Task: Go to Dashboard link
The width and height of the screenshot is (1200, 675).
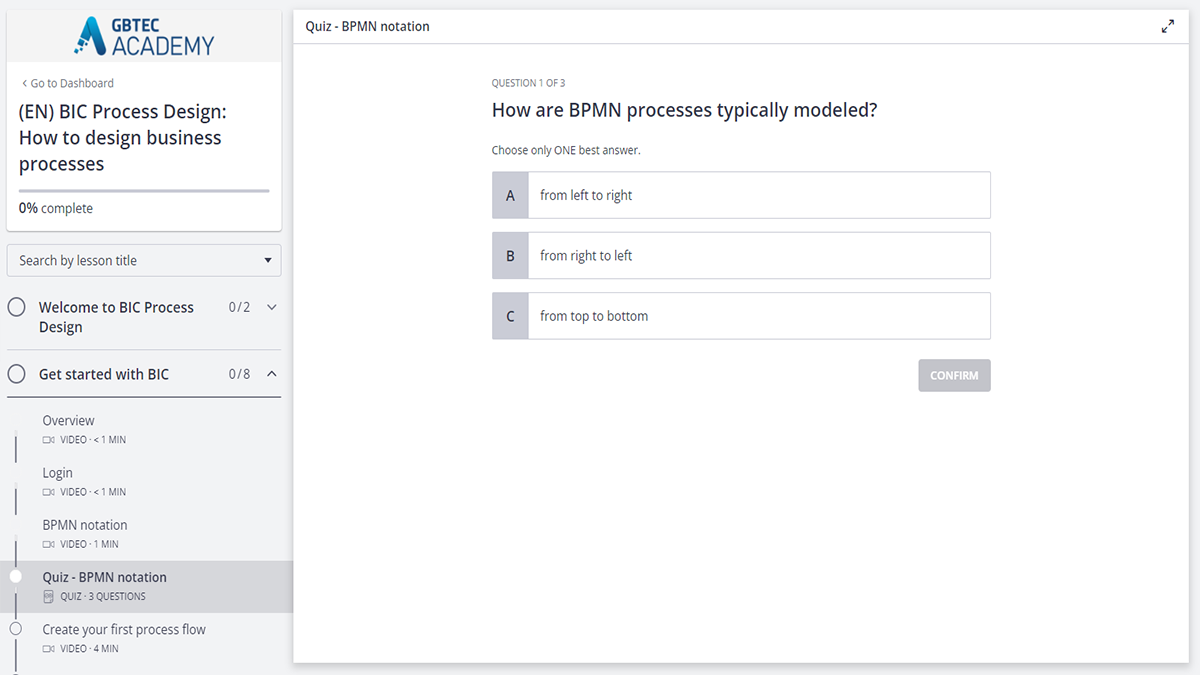Action: click(67, 83)
